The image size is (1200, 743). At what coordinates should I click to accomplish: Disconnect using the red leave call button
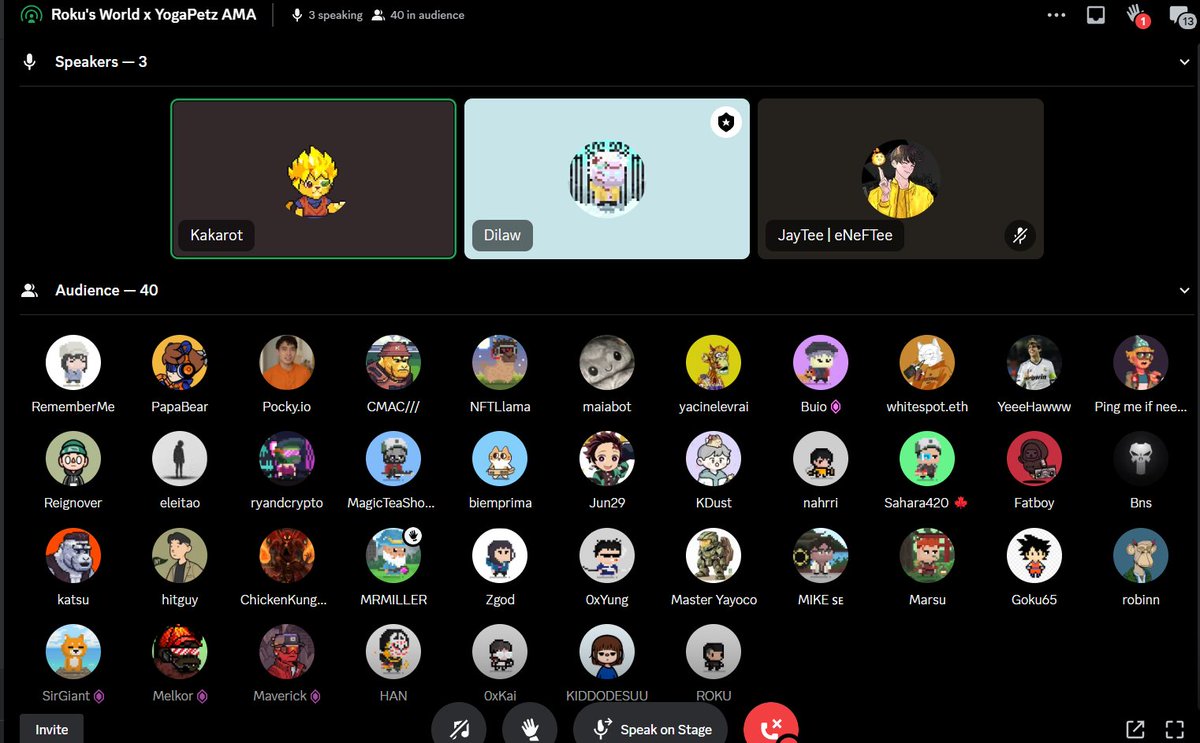pyautogui.click(x=771, y=728)
